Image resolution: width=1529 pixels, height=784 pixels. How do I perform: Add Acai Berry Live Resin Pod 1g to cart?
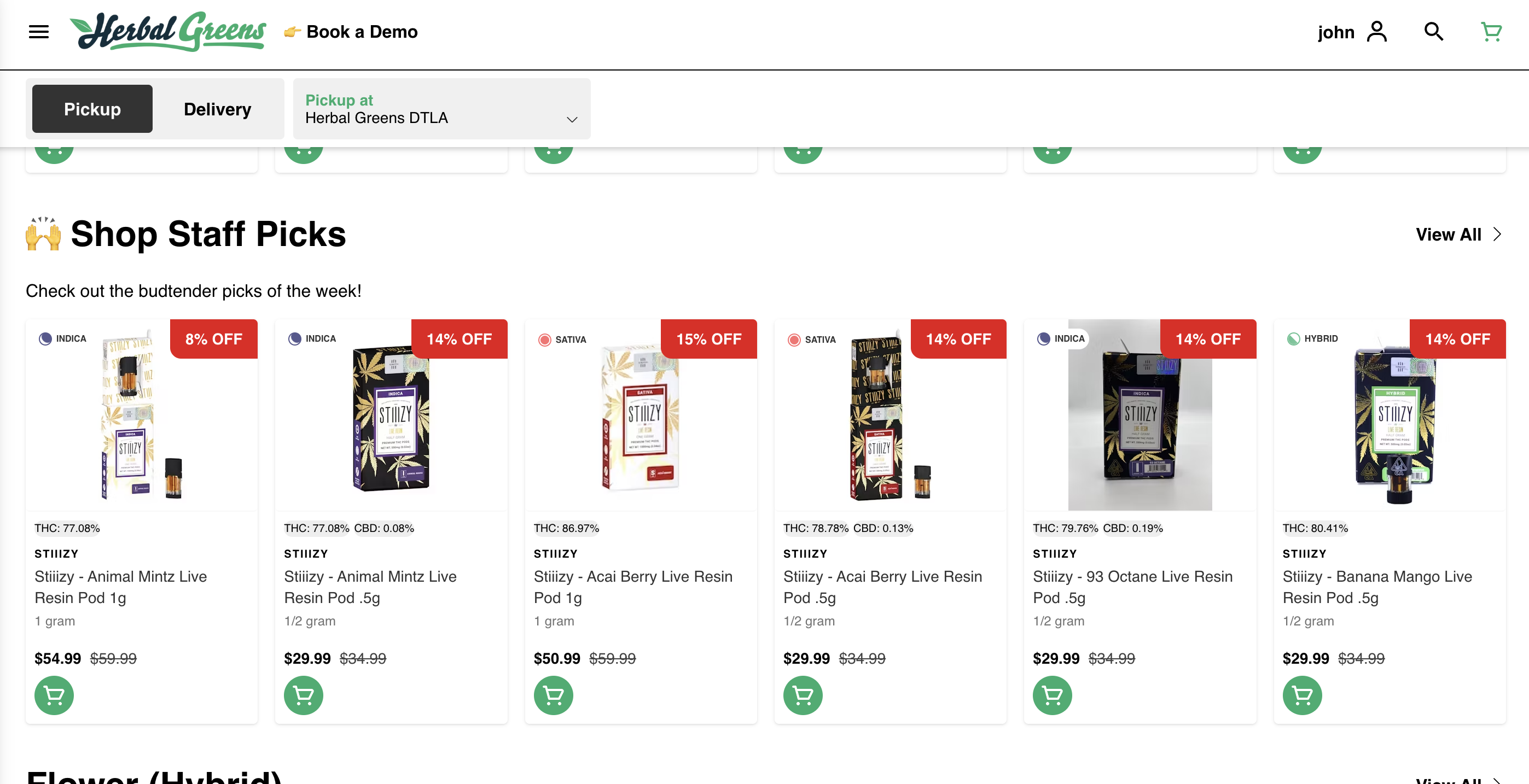pos(553,695)
